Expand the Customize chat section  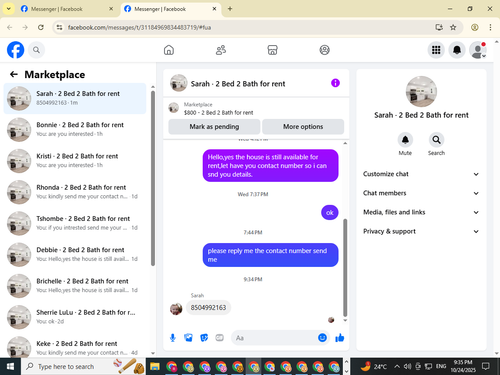pyautogui.click(x=421, y=174)
